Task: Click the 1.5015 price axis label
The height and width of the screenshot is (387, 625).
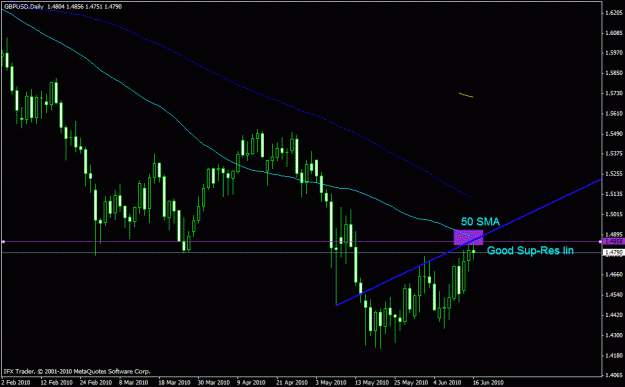Action: [x=614, y=214]
